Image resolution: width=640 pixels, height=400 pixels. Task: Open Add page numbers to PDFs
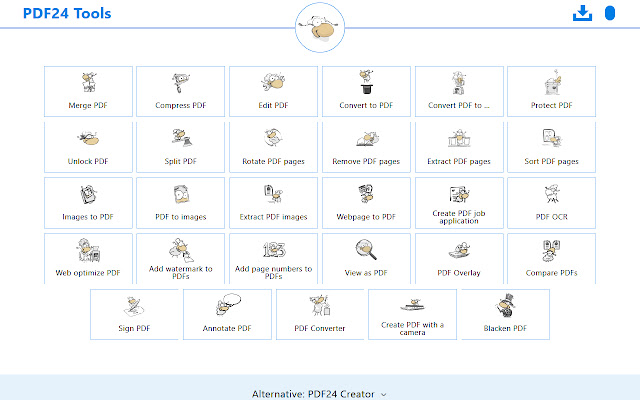pos(273,259)
